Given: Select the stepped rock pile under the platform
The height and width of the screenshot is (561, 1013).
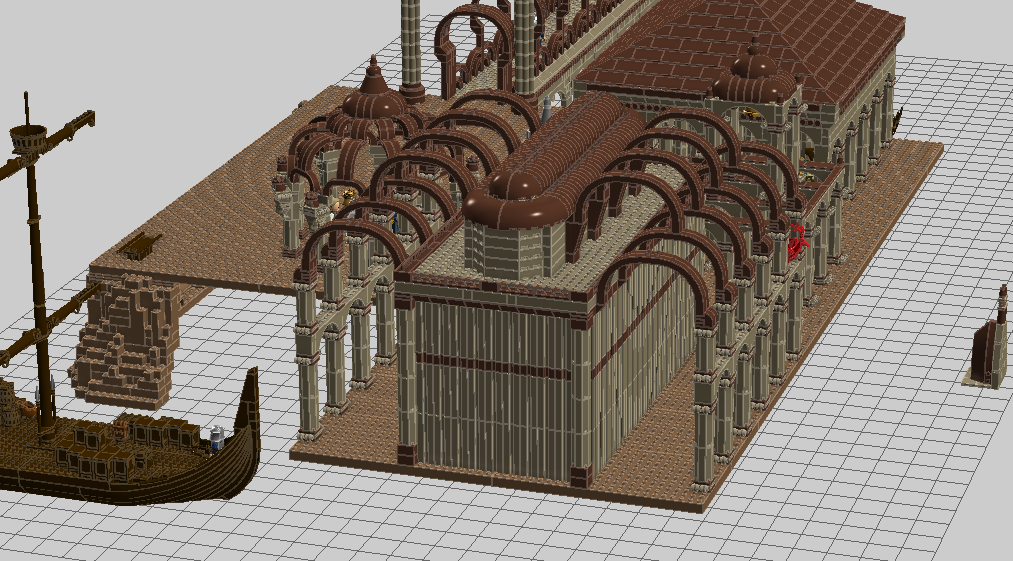Looking at the screenshot, I should point(126,341).
